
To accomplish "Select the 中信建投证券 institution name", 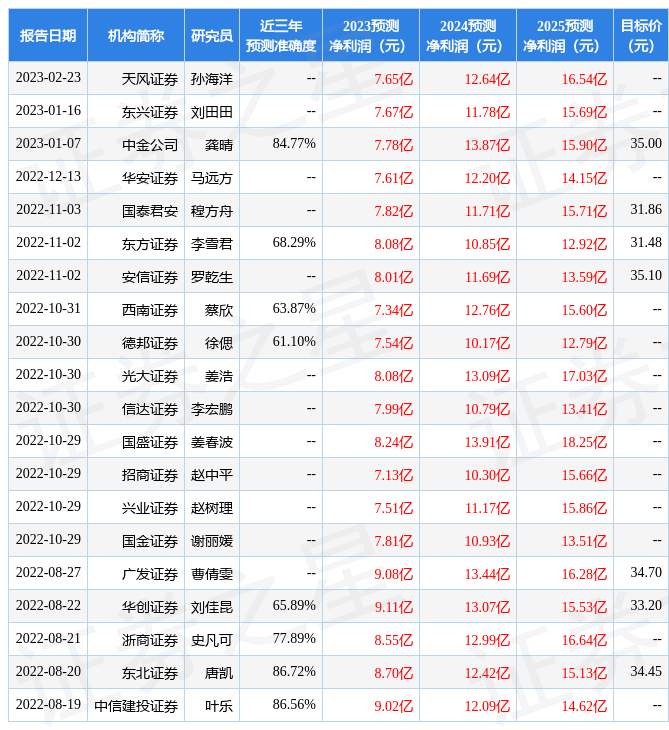I will pos(136,705).
